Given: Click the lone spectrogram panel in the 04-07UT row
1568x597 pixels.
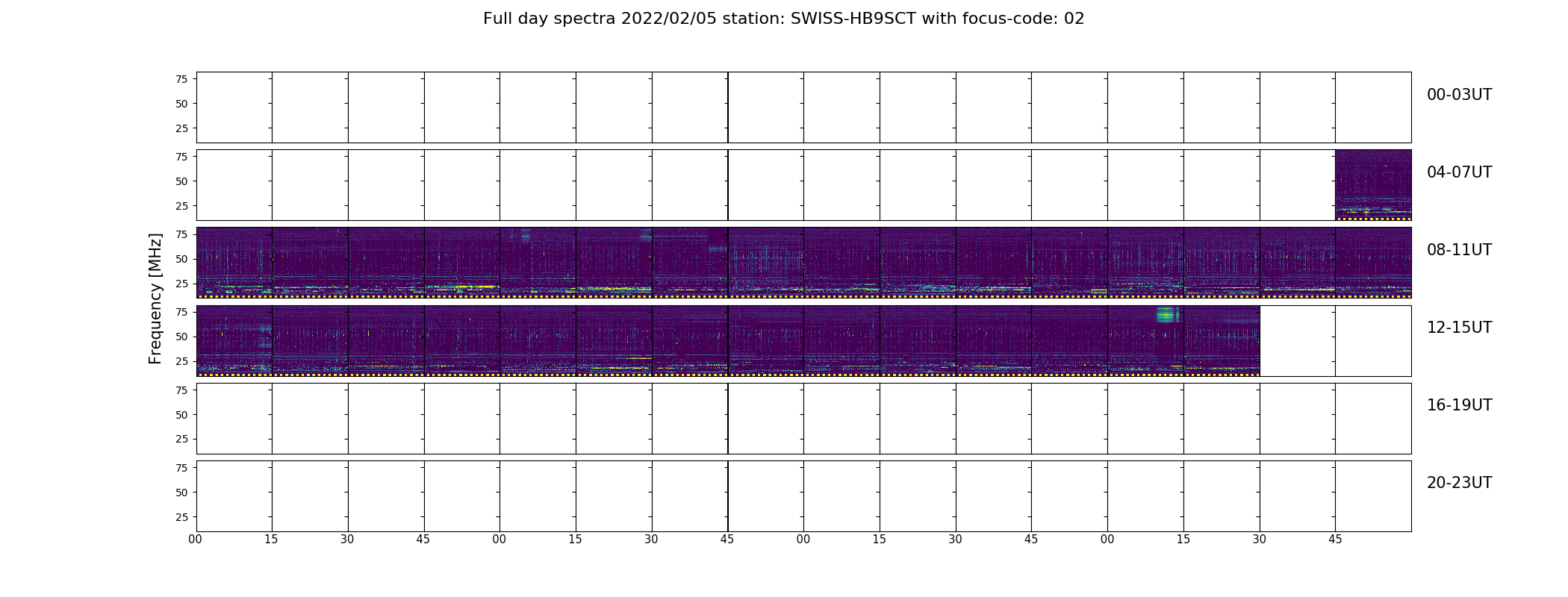Looking at the screenshot, I should 1373,185.
